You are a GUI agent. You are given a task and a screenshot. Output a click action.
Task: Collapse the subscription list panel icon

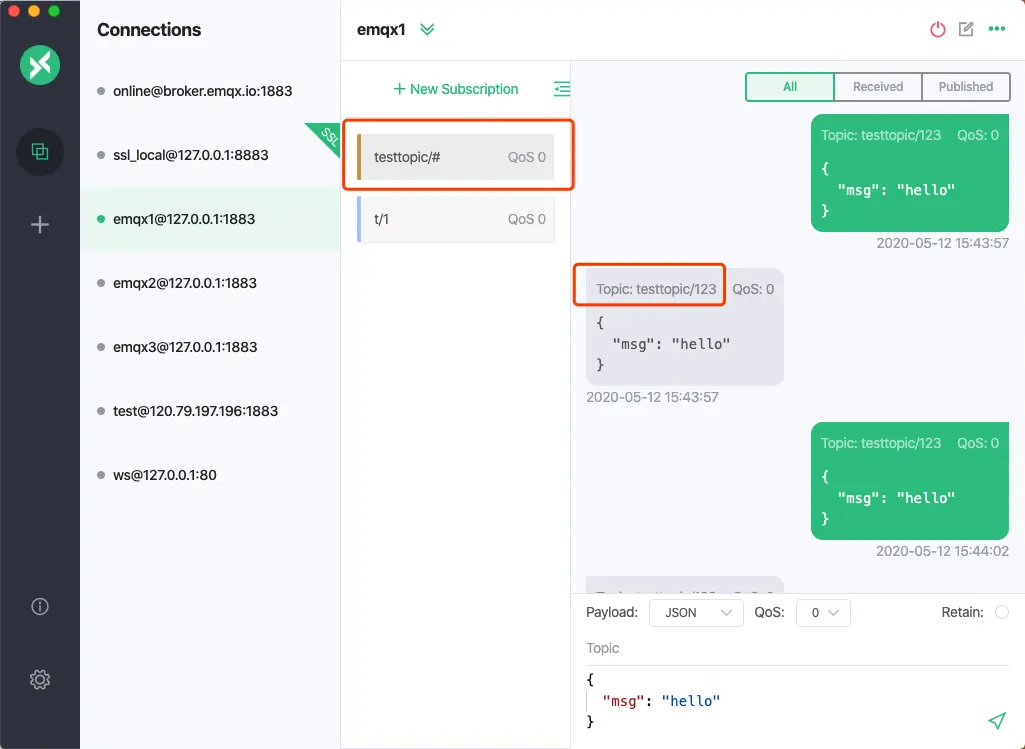[562, 89]
